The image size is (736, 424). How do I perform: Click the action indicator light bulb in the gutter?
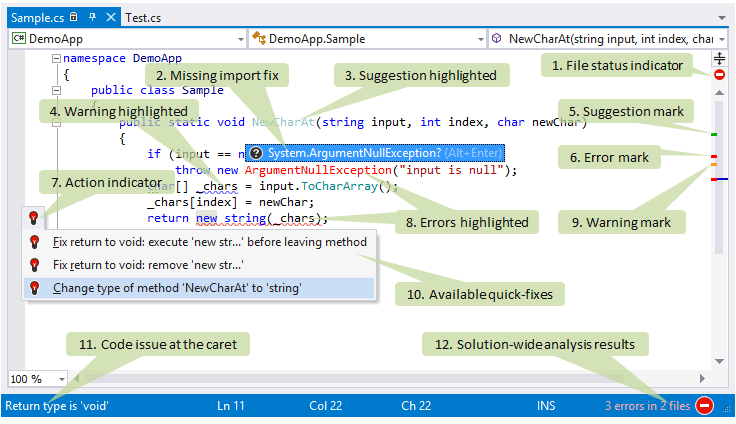(33, 217)
